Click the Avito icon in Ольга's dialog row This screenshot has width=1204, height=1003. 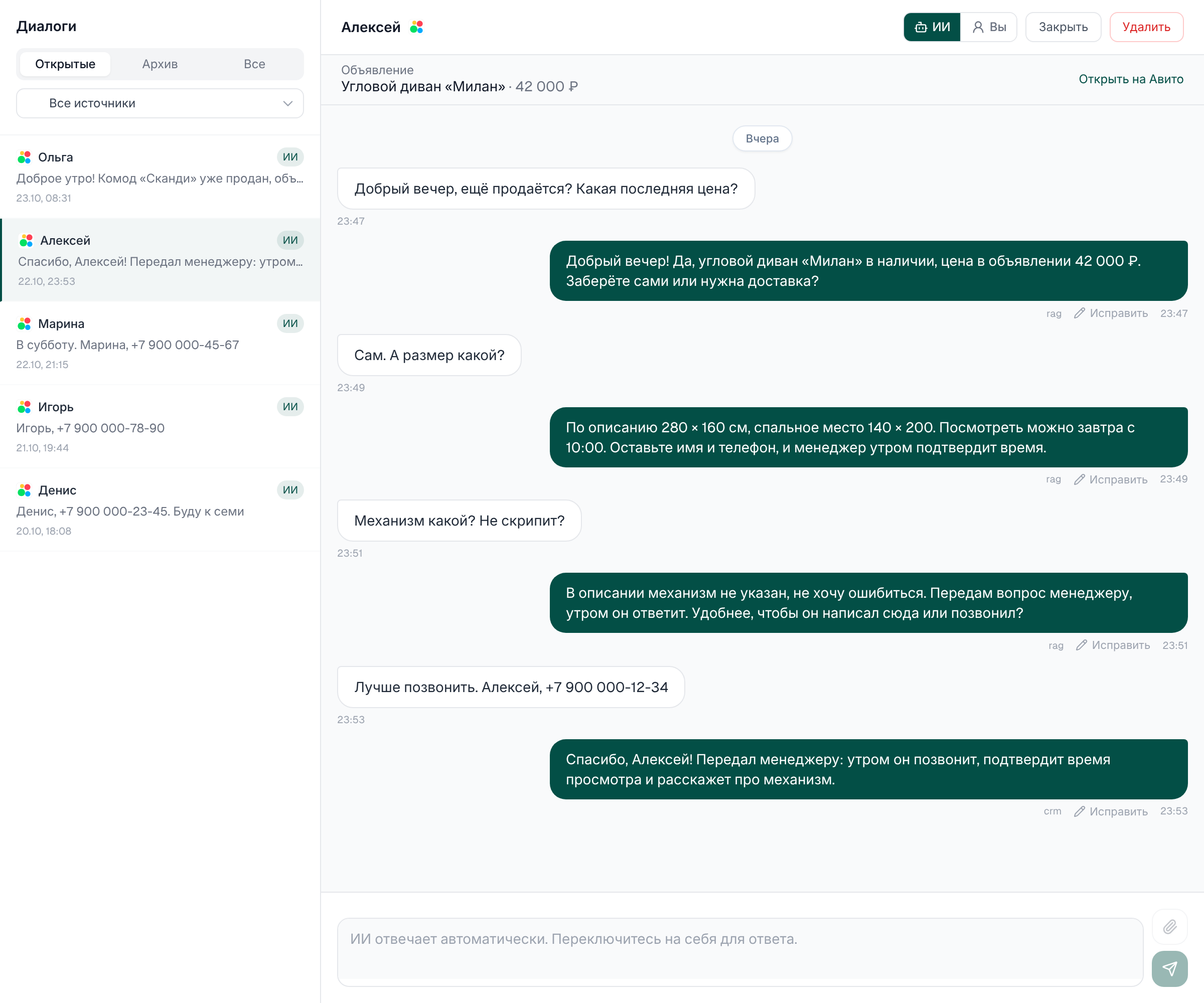point(24,157)
